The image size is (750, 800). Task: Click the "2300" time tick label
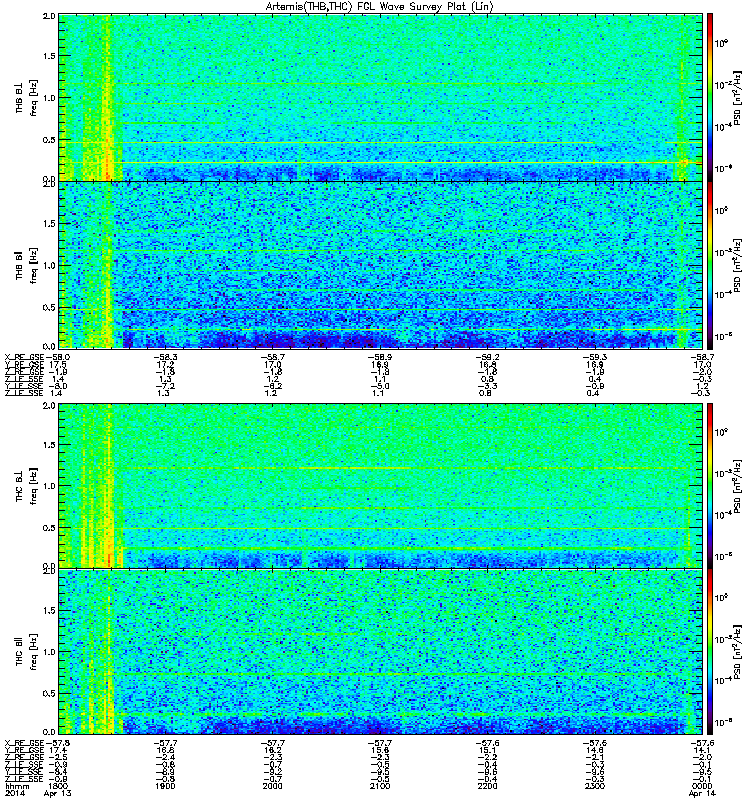click(x=594, y=786)
